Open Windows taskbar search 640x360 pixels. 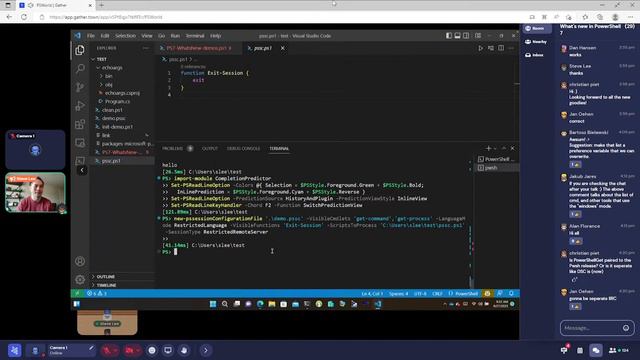point(224,304)
